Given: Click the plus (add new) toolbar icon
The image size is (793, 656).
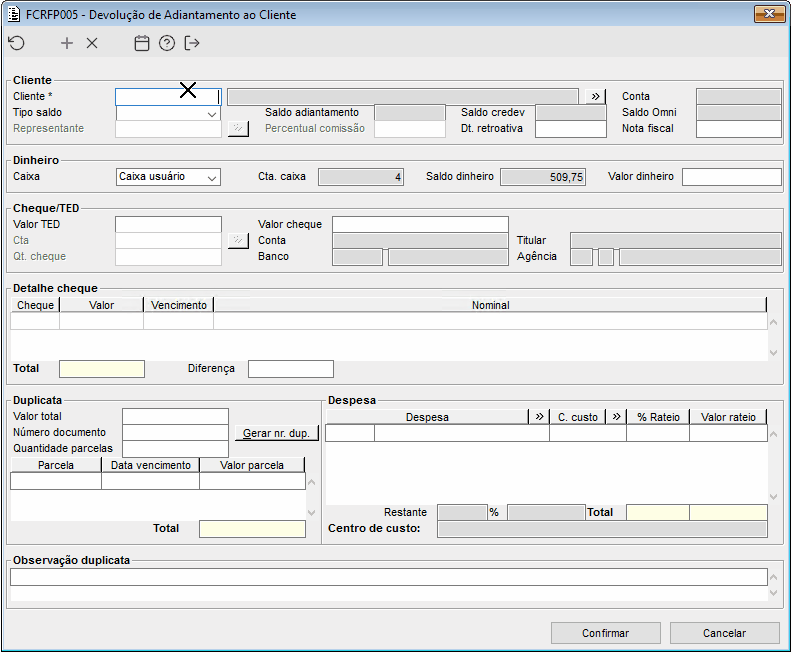Looking at the screenshot, I should (x=67, y=43).
